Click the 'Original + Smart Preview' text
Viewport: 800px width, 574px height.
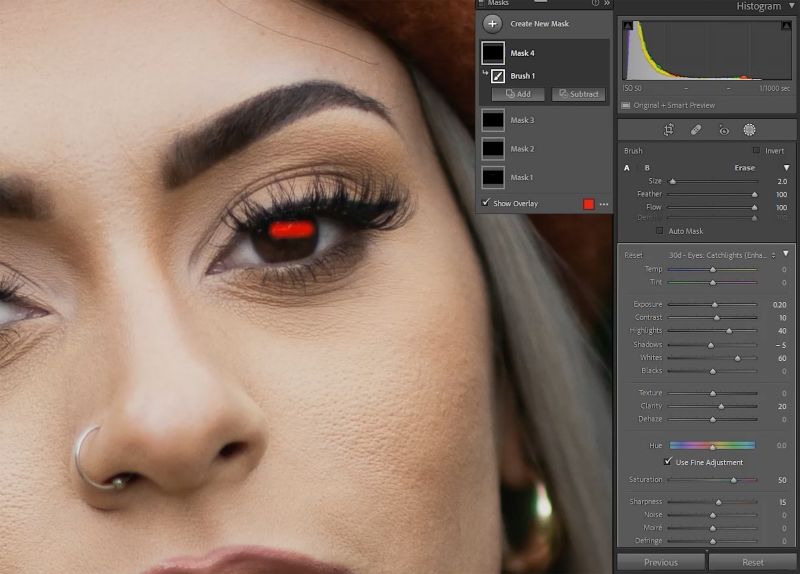click(674, 106)
